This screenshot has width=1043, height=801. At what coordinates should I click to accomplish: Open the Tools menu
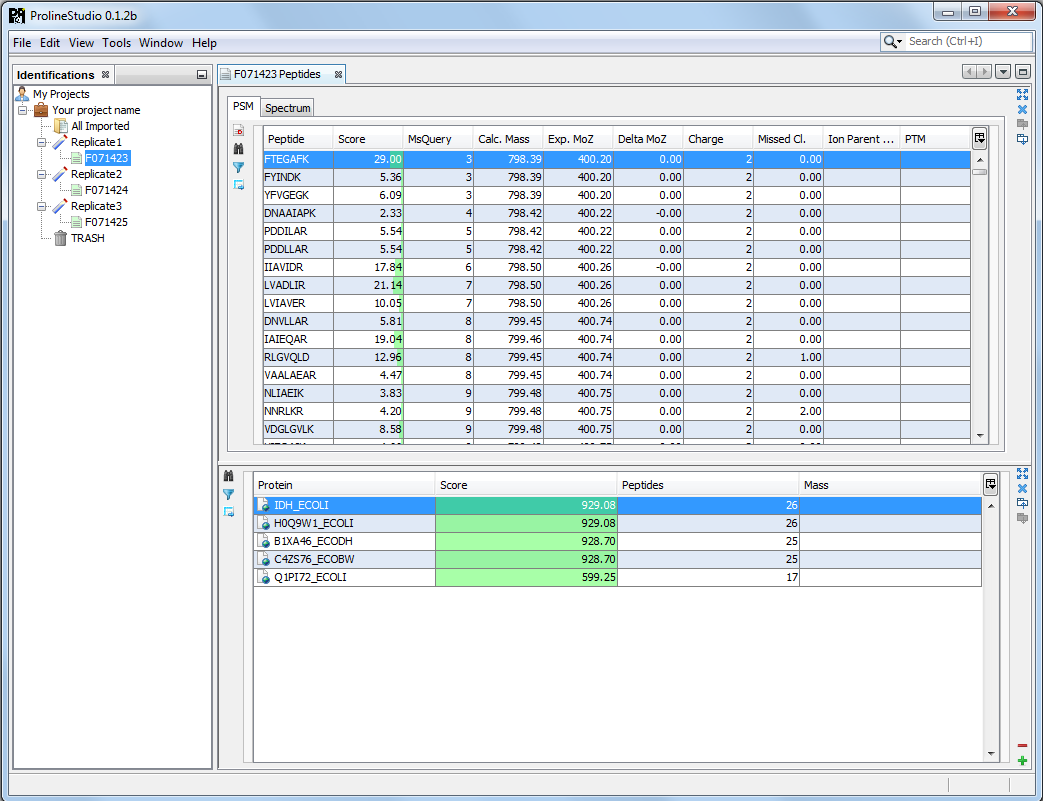tap(116, 43)
